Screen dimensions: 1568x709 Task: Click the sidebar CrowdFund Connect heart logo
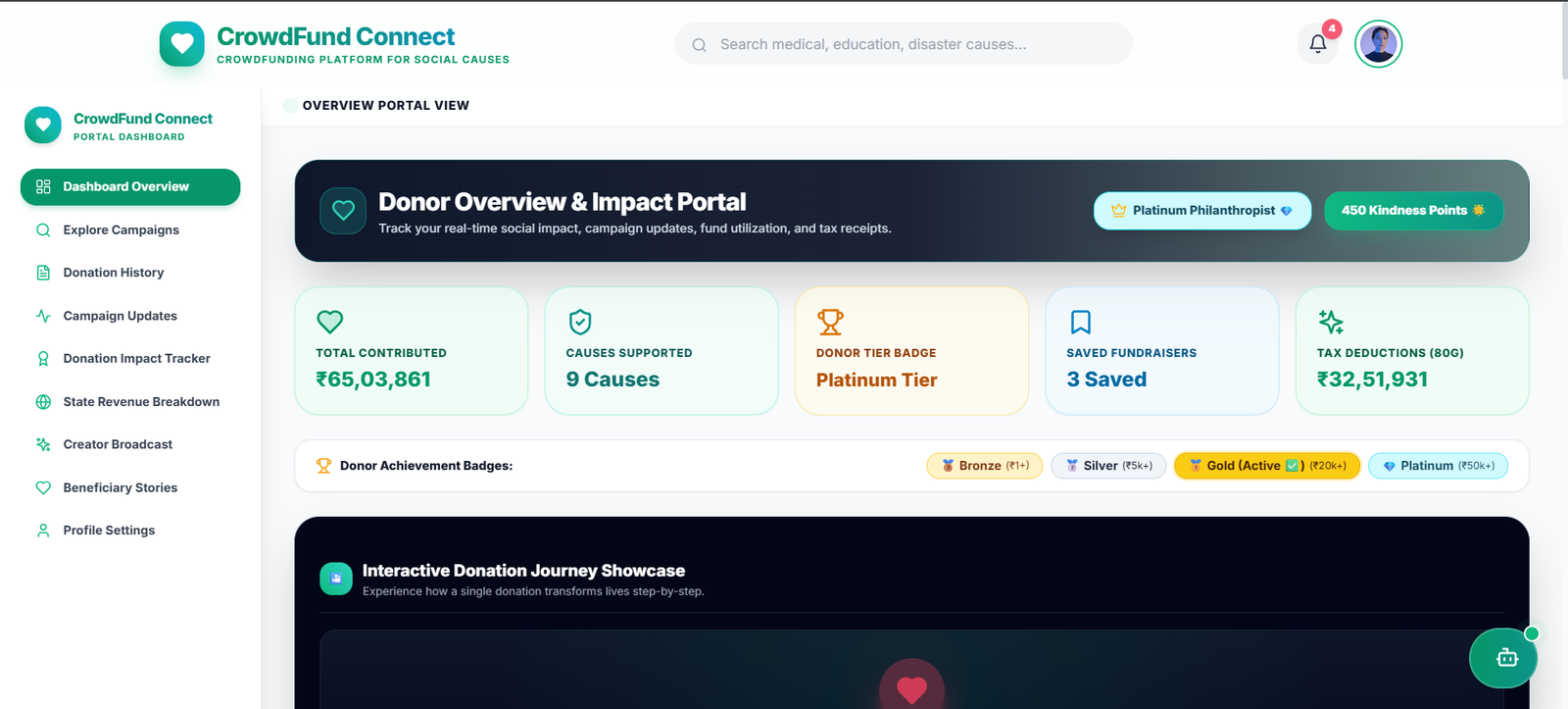pyautogui.click(x=43, y=126)
